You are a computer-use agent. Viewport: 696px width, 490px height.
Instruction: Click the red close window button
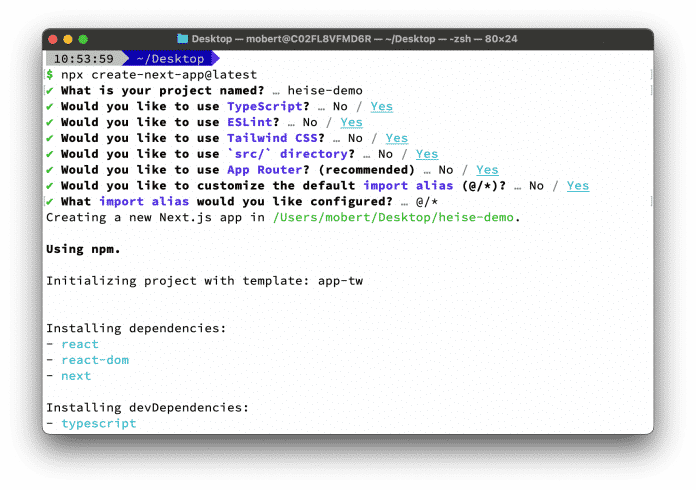pyautogui.click(x=53, y=39)
